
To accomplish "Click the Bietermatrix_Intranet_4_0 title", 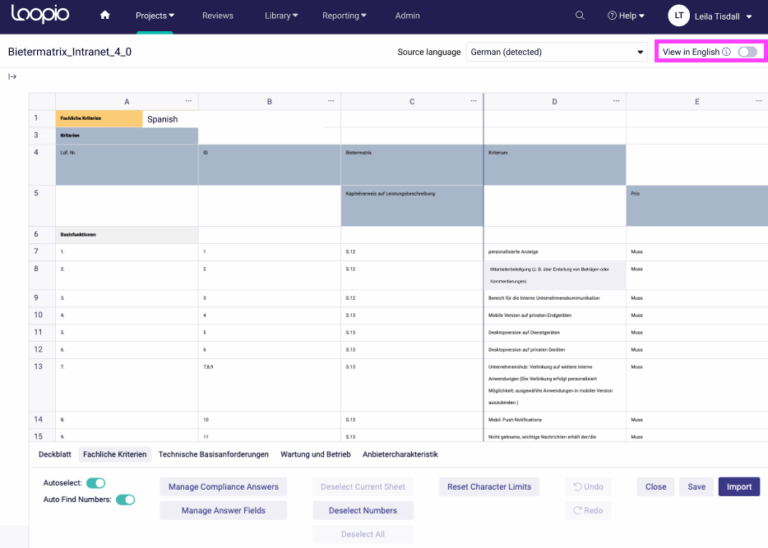I will [x=70, y=52].
